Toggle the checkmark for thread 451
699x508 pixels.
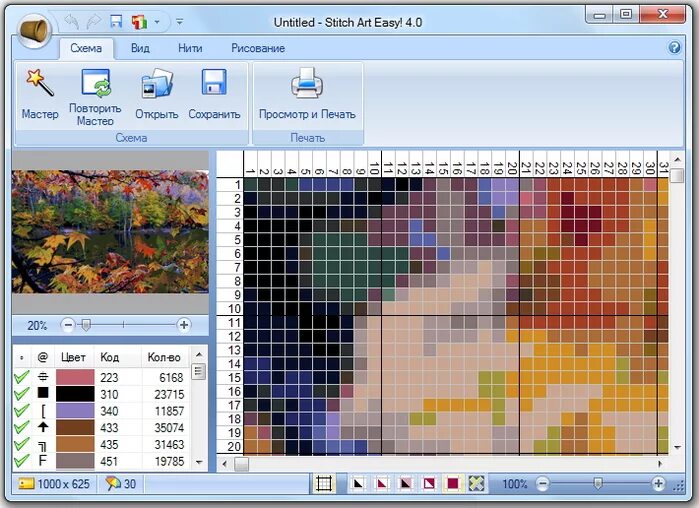pos(21,461)
